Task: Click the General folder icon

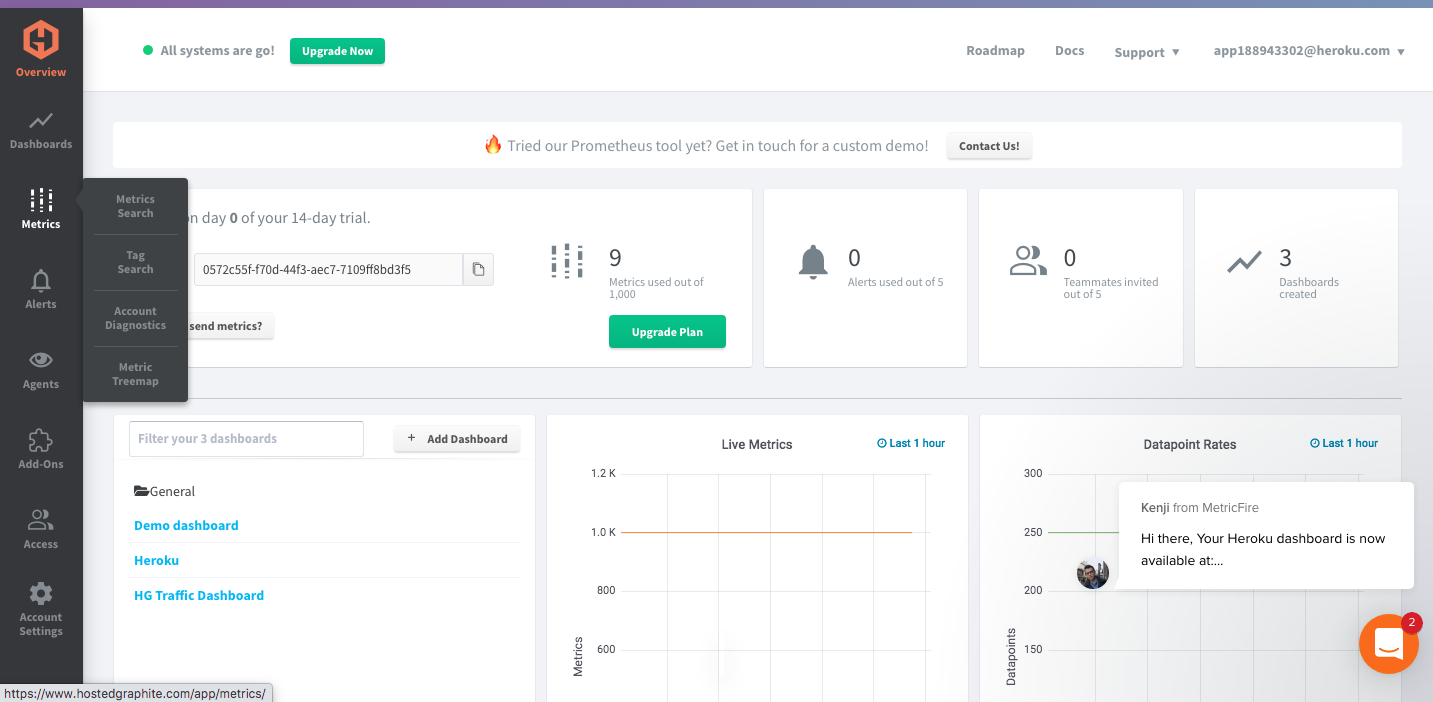Action: [141, 491]
